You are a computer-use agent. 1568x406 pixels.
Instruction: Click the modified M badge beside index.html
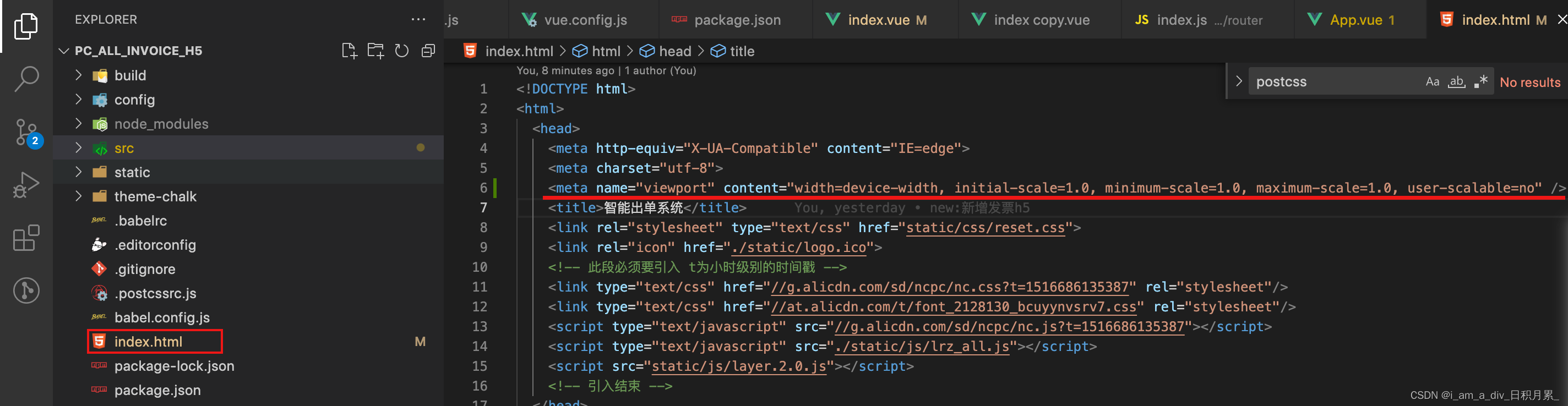tap(420, 342)
